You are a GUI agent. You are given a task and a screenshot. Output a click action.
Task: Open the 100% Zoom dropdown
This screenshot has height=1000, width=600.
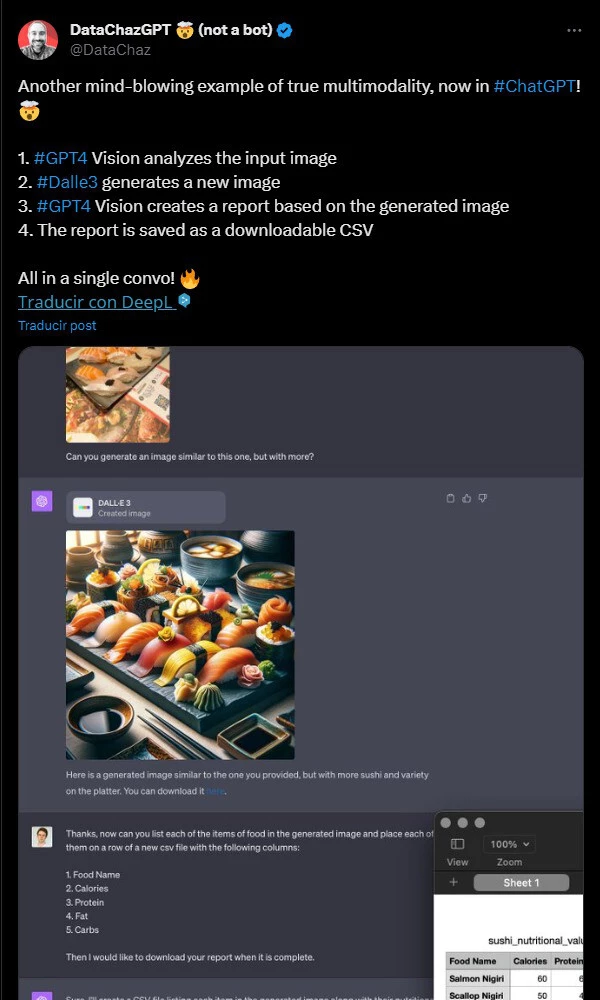(x=511, y=845)
